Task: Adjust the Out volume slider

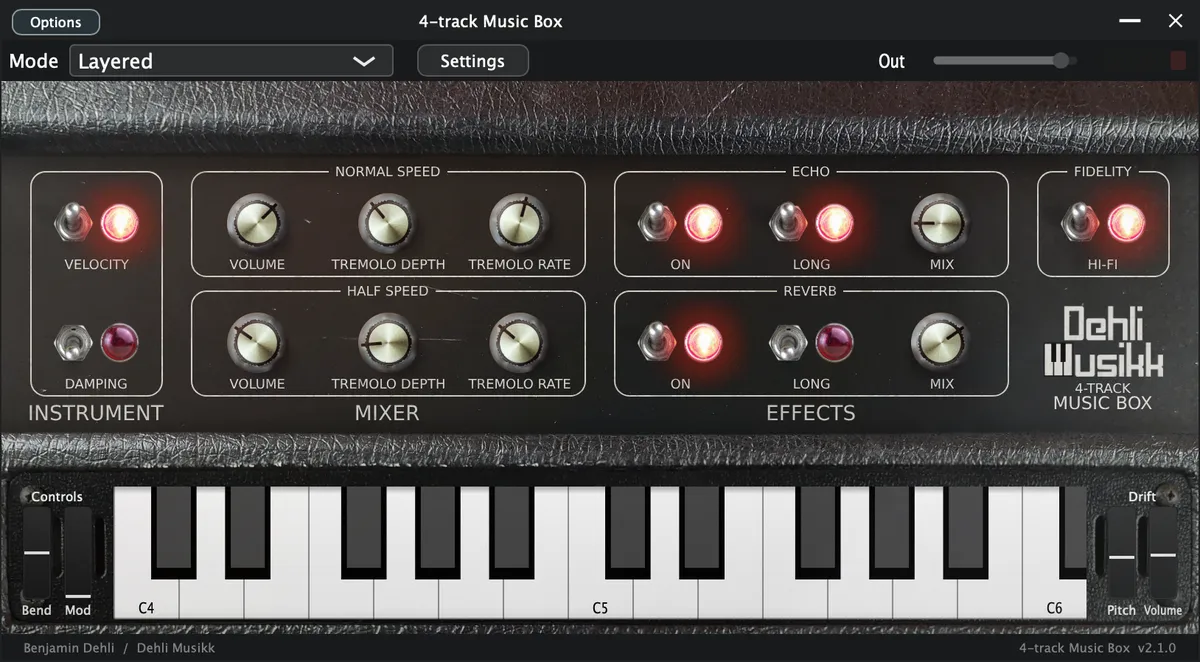Action: [x=1004, y=61]
